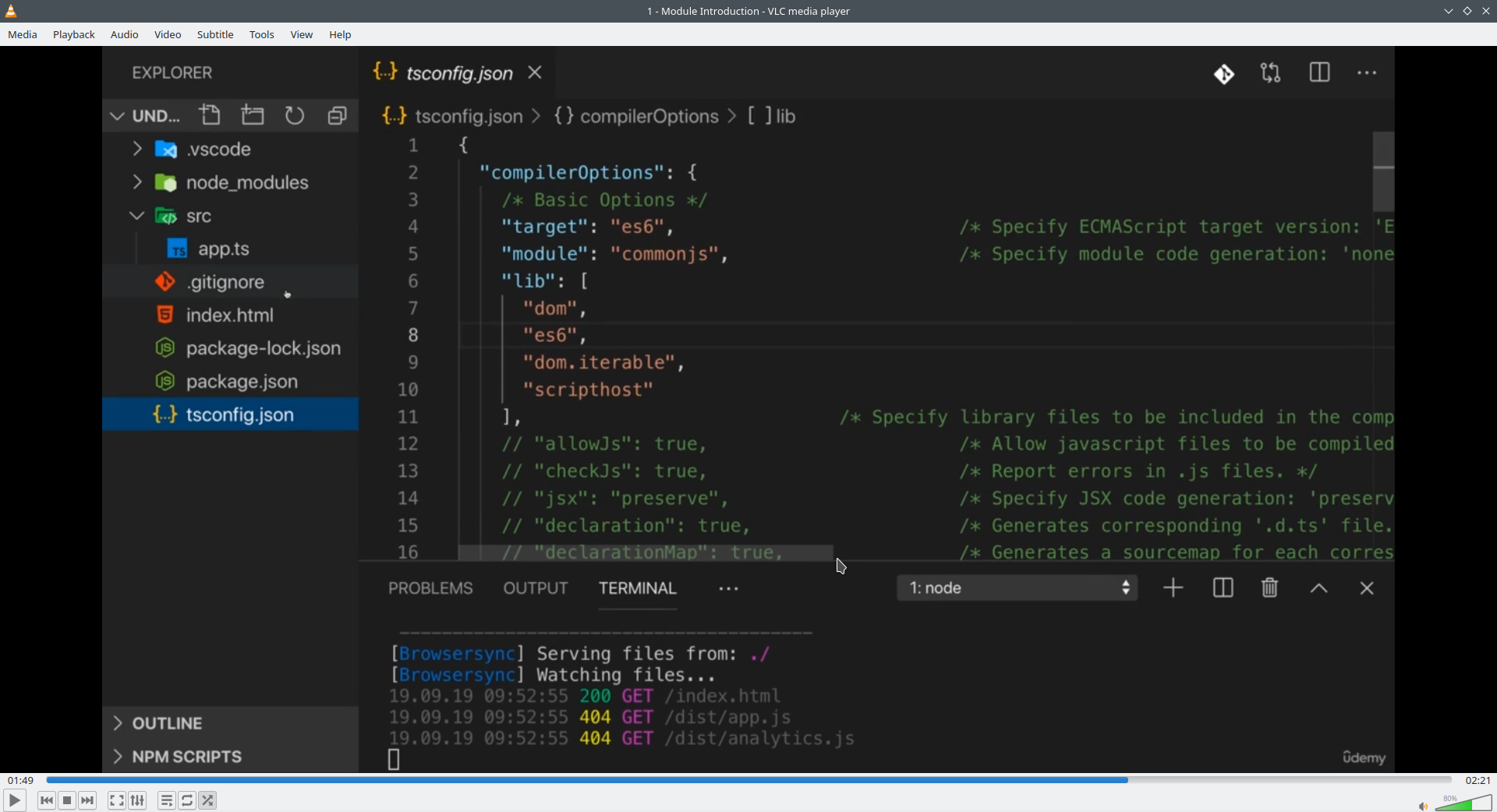Click the VLC cone icon in title bar

pyautogui.click(x=12, y=11)
